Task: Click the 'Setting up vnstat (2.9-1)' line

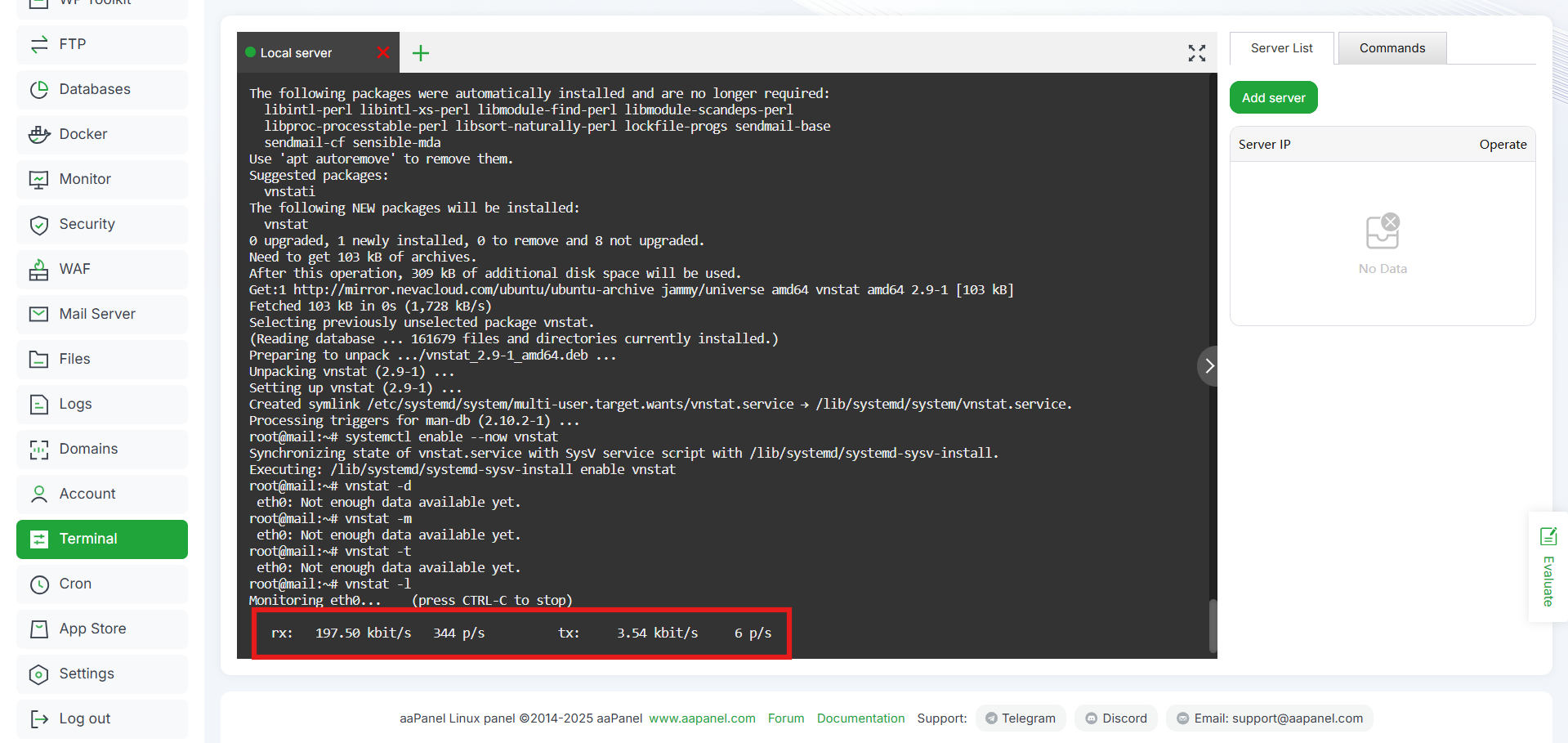Action: click(355, 387)
